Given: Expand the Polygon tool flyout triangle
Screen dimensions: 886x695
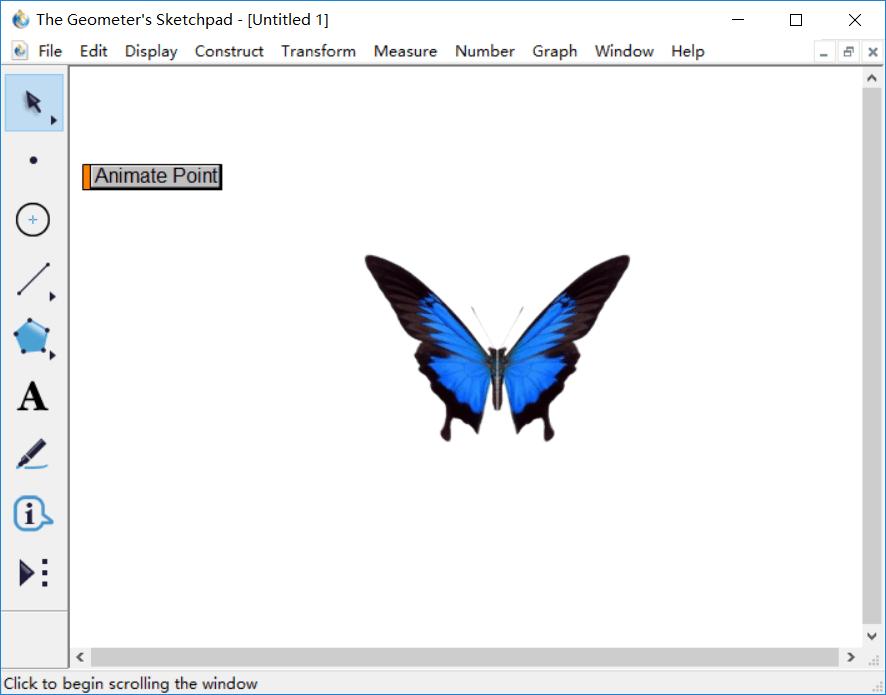Looking at the screenshot, I should coord(53,355).
